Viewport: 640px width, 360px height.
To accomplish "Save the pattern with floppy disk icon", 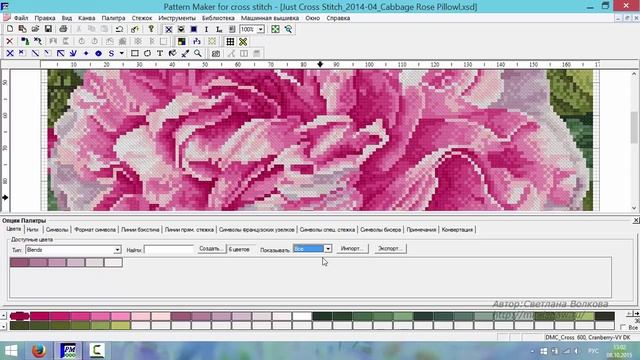I will pyautogui.click(x=48, y=29).
